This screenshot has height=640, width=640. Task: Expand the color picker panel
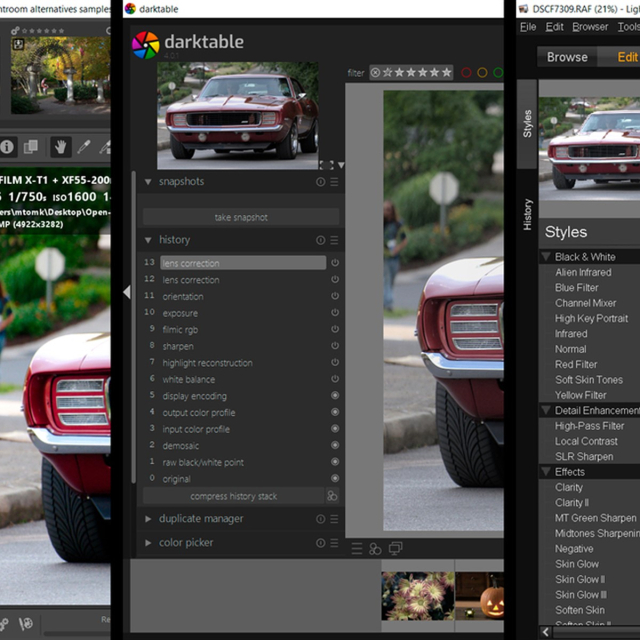pyautogui.click(x=148, y=543)
